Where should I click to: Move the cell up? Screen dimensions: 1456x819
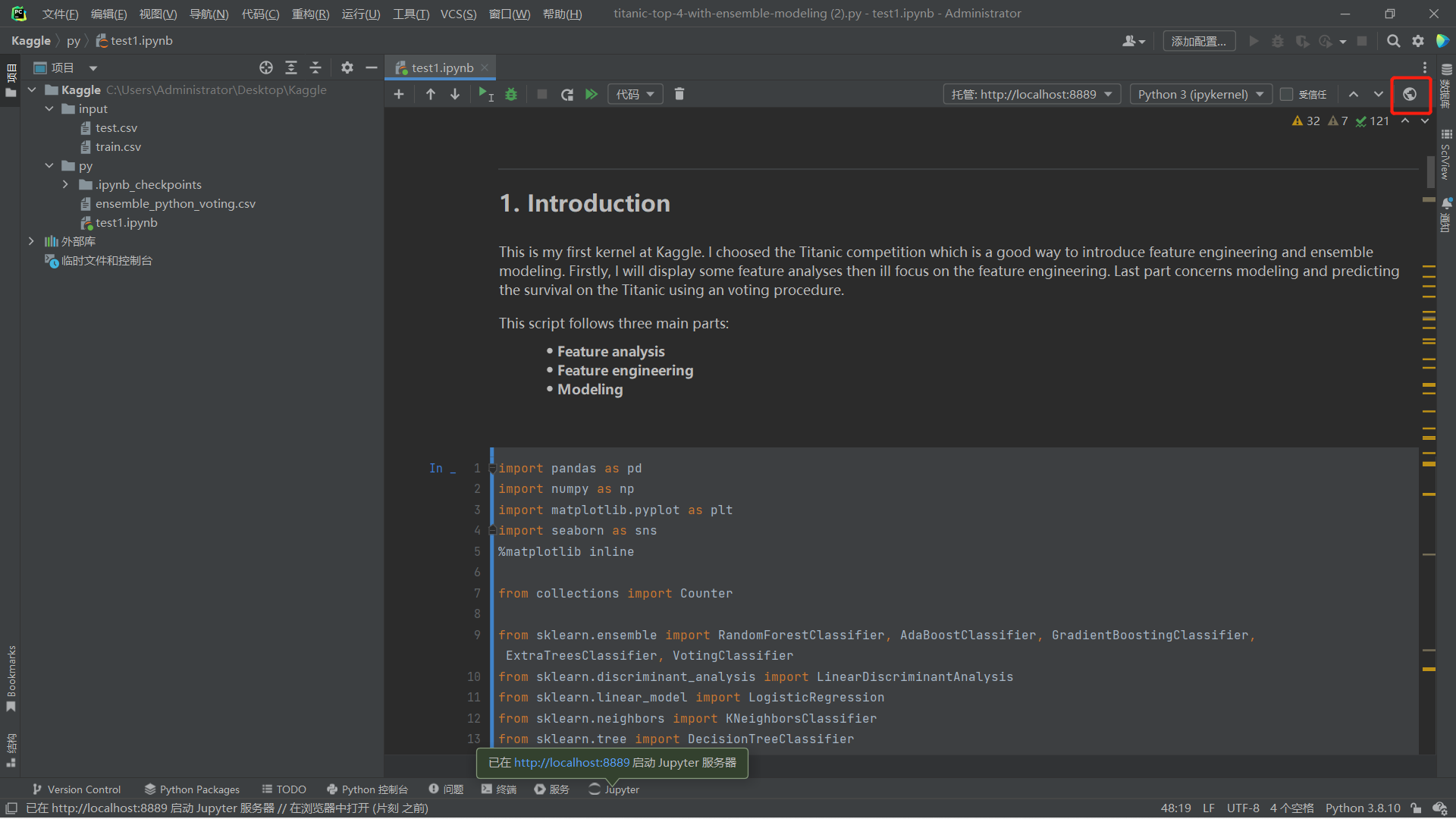point(431,94)
